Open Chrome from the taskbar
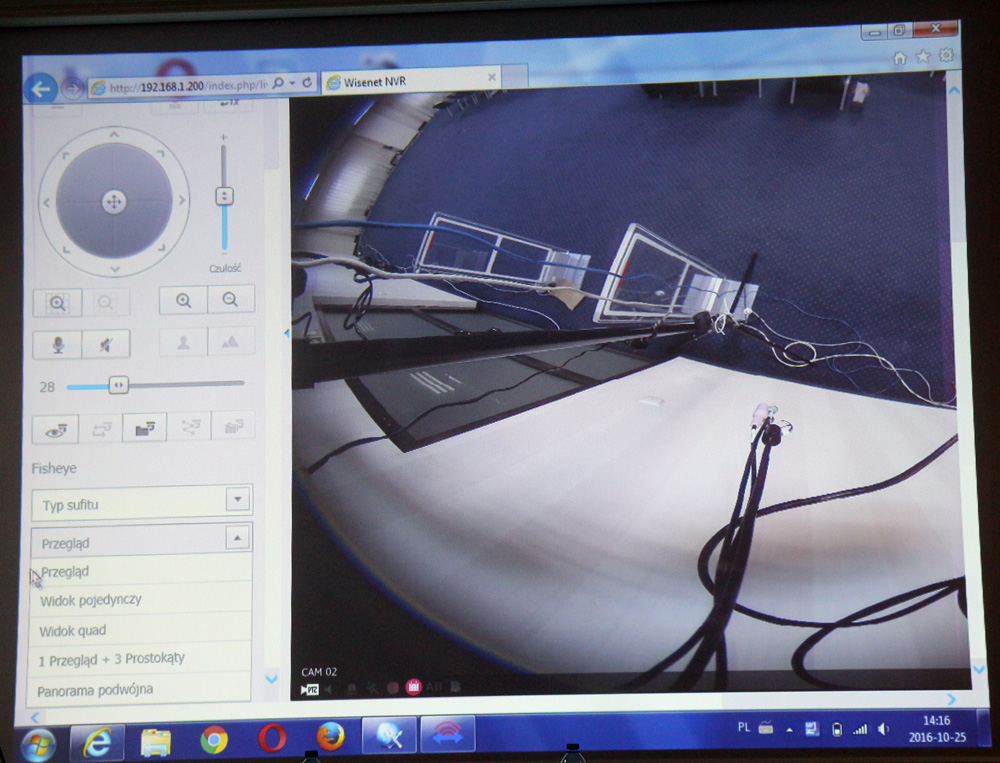The height and width of the screenshot is (763, 1000). tap(214, 740)
